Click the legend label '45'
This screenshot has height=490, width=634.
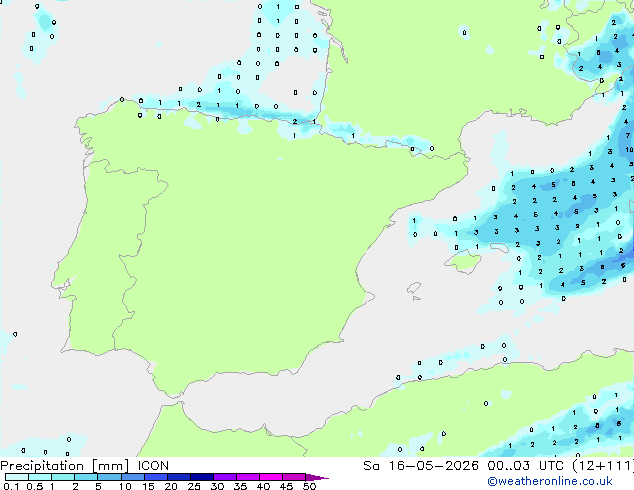pyautogui.click(x=287, y=486)
